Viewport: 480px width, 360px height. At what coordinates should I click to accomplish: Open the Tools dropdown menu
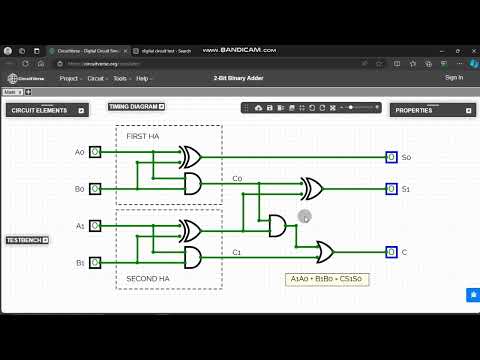[x=121, y=78]
